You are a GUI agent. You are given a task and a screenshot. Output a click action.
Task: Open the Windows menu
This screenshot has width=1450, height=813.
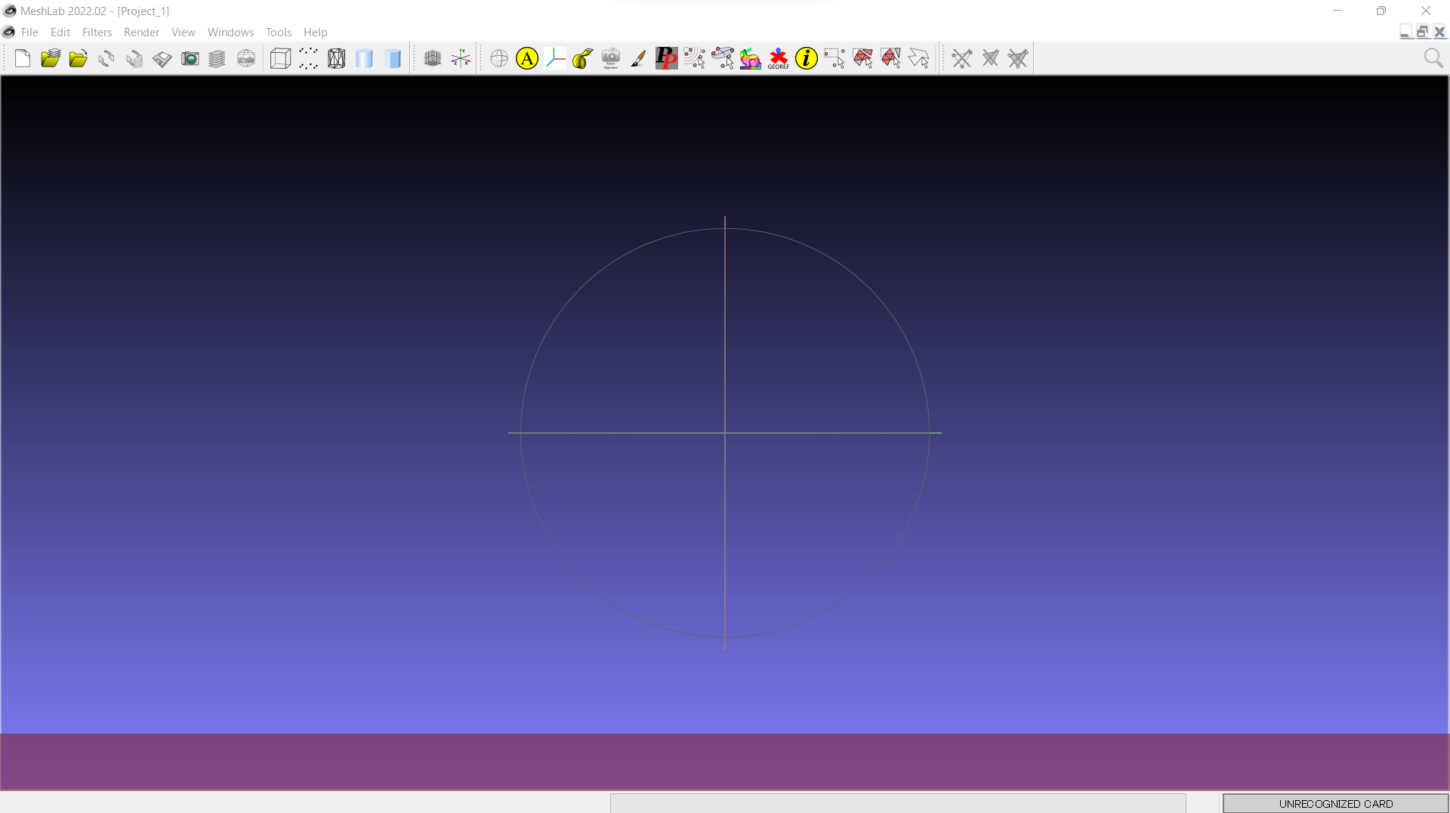[x=231, y=32]
